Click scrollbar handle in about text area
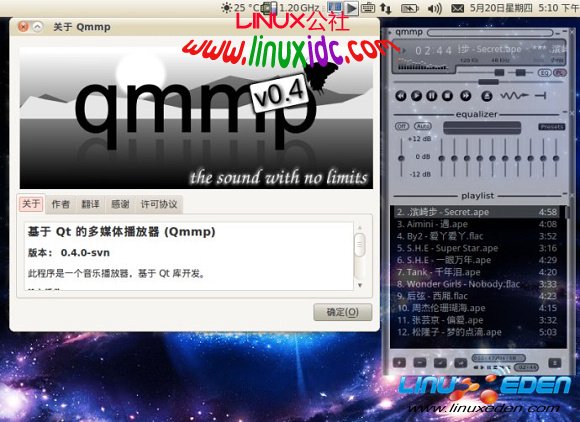 pos(360,244)
